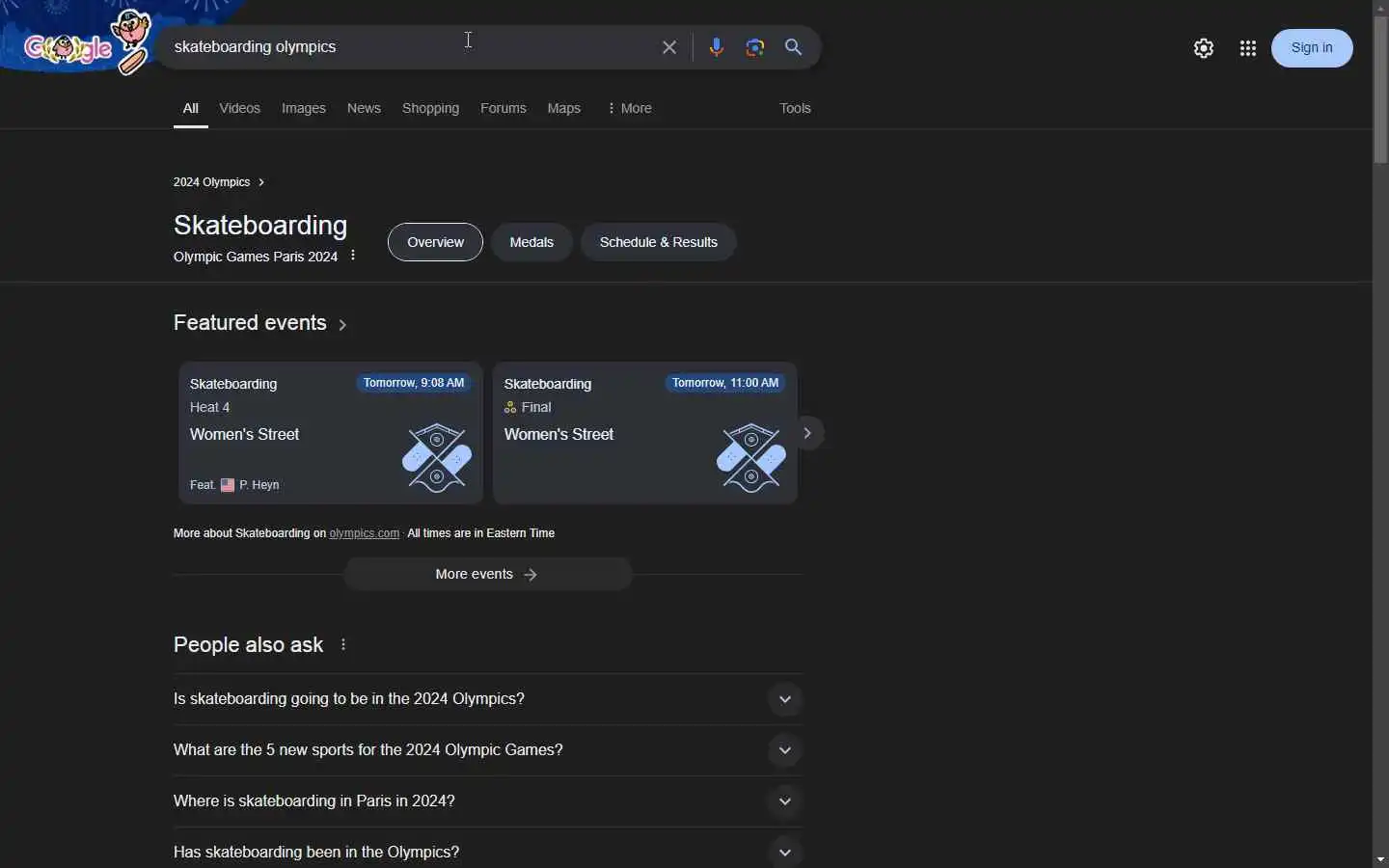Expand 'Where is skateboarding in Paris in 2024?'
The height and width of the screenshot is (868, 1389).
click(488, 801)
